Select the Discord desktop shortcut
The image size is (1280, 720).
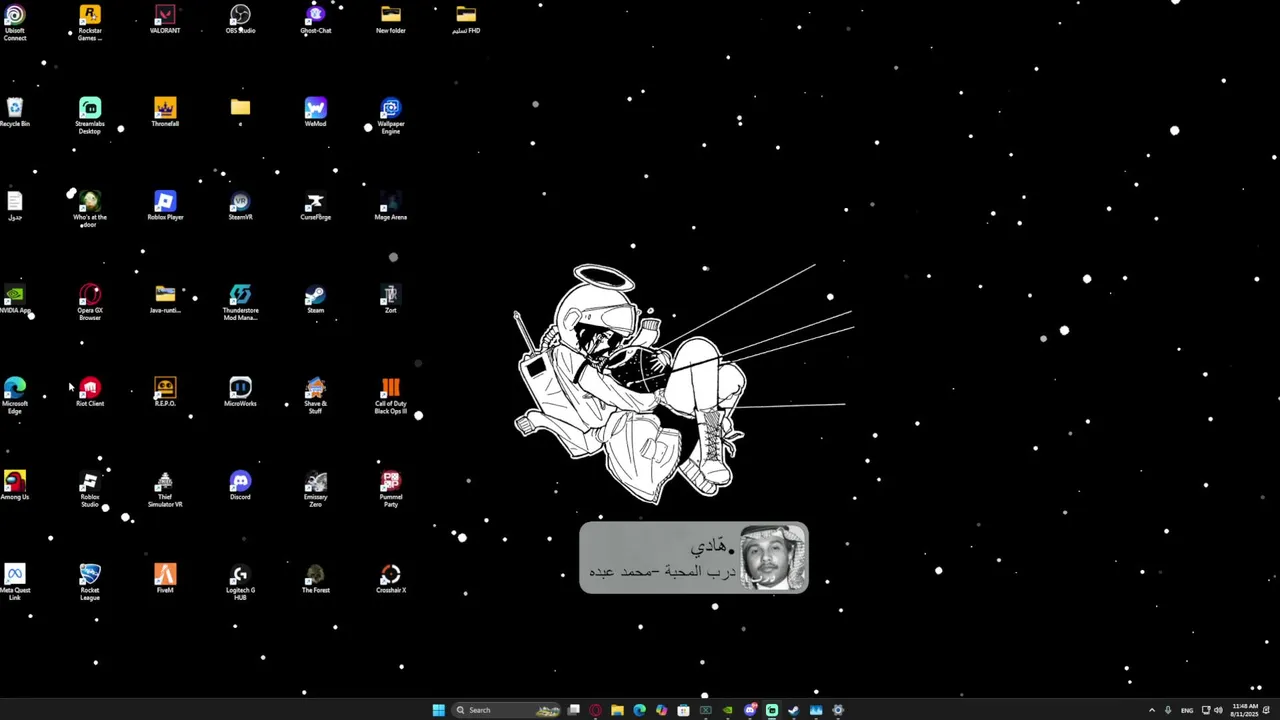240,486
